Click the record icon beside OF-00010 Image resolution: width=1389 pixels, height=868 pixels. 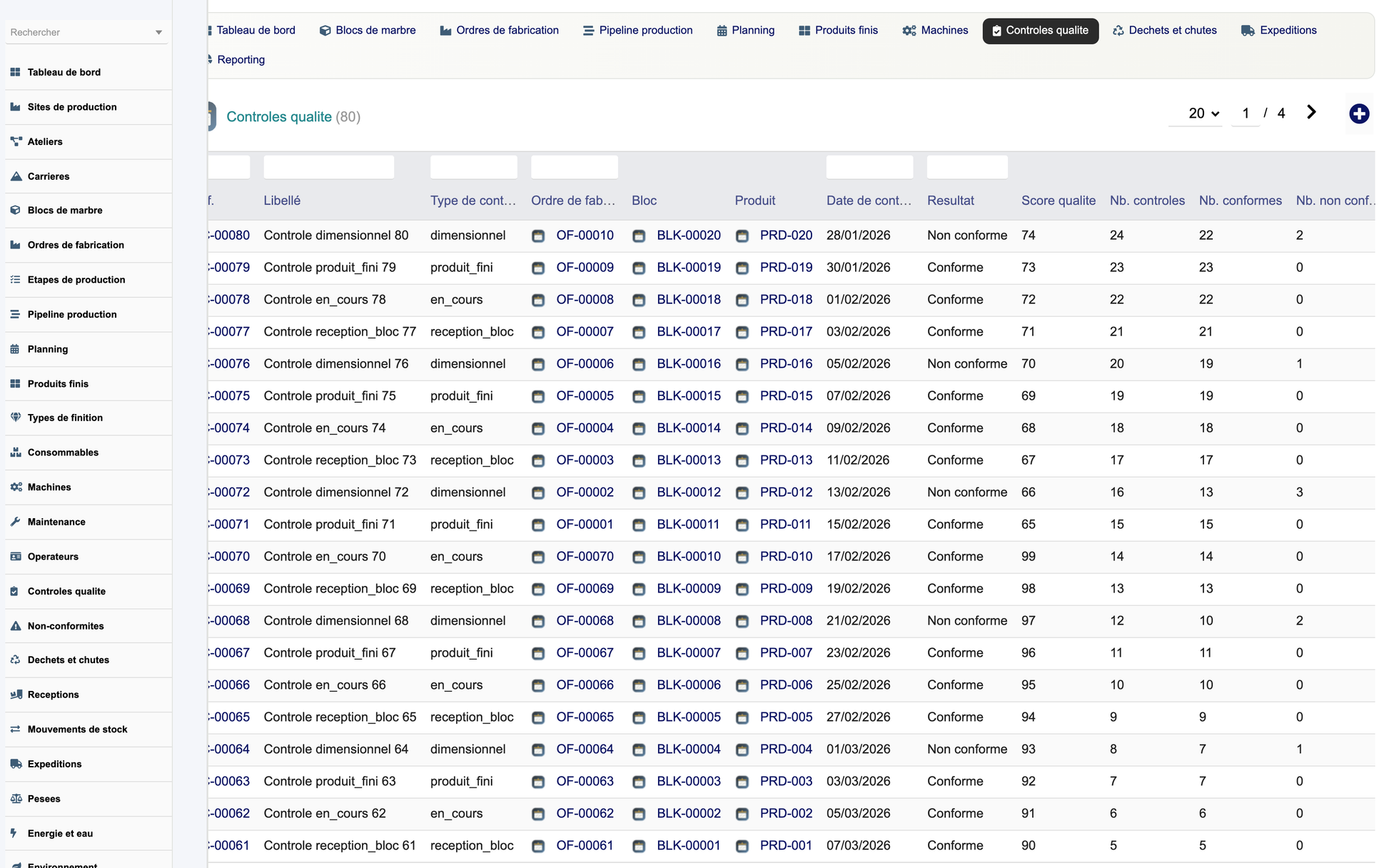tap(538, 236)
